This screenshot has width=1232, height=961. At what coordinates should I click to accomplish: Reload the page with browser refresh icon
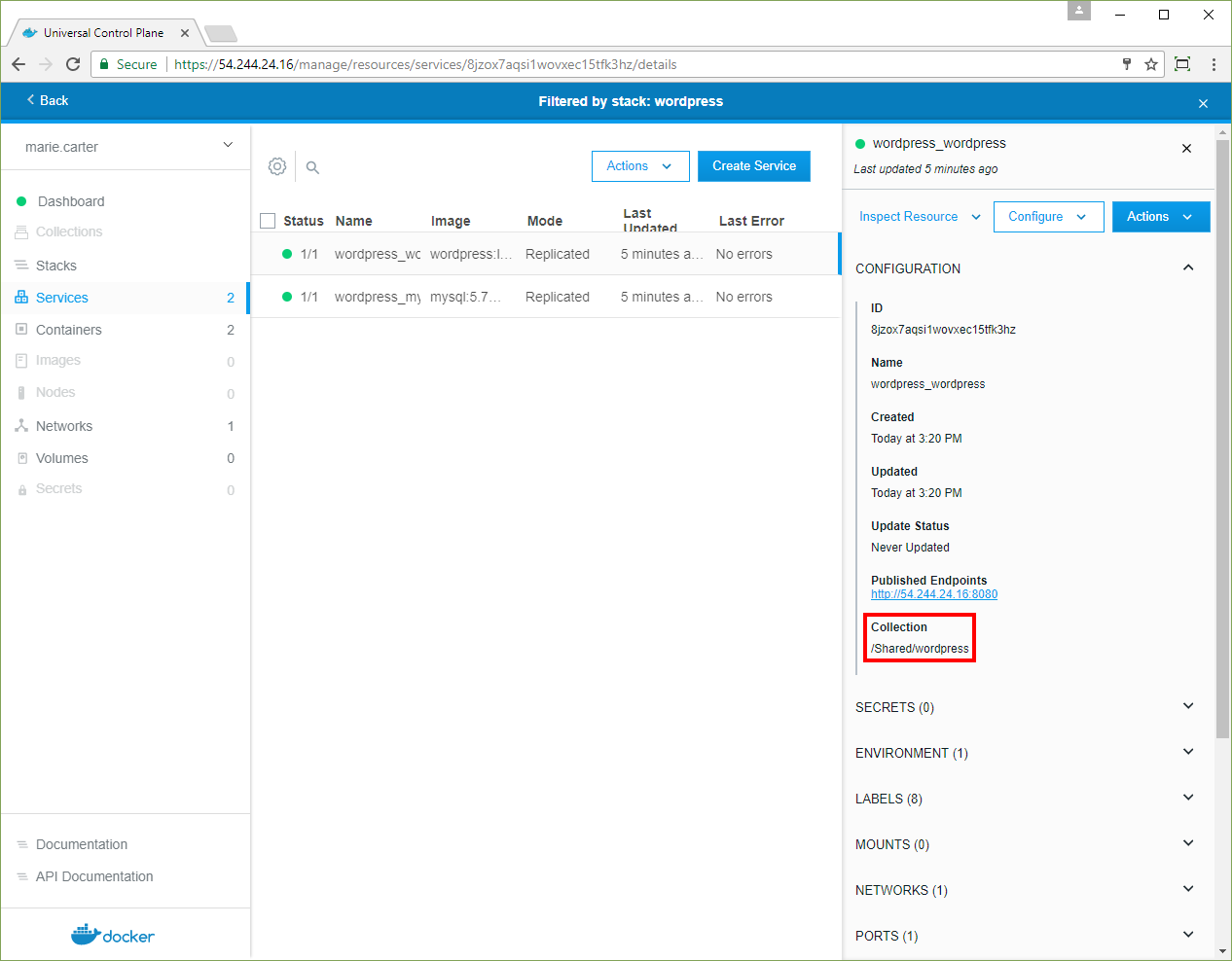73,64
